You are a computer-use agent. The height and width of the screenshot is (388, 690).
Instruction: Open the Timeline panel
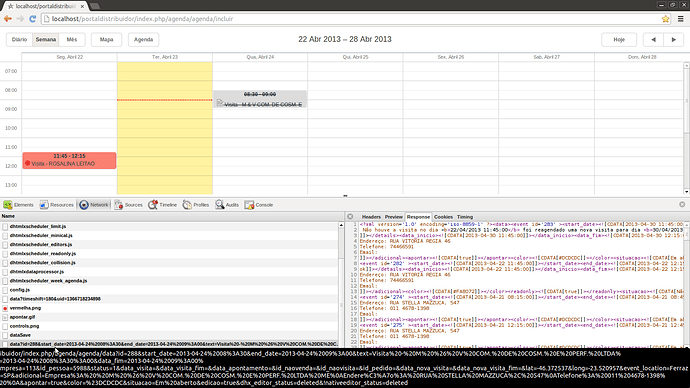162,205
